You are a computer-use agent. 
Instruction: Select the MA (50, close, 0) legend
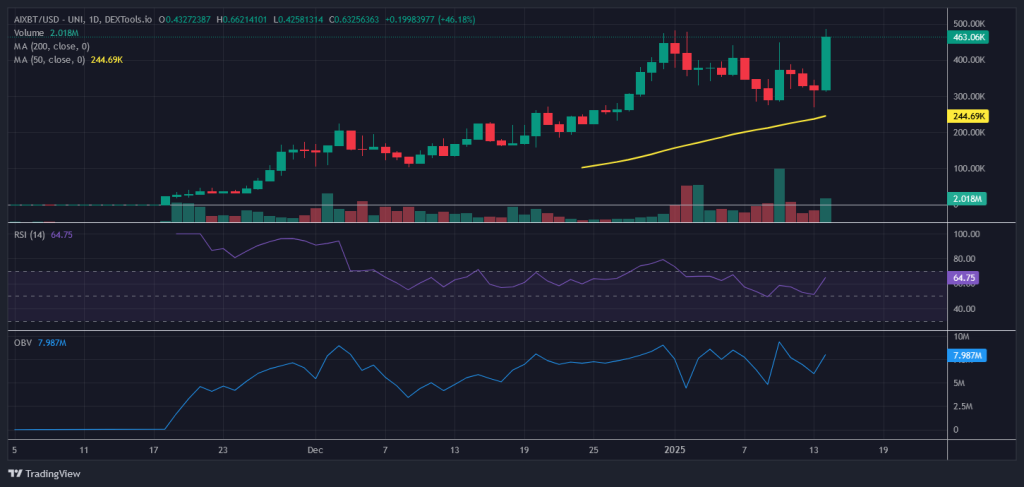pos(69,60)
